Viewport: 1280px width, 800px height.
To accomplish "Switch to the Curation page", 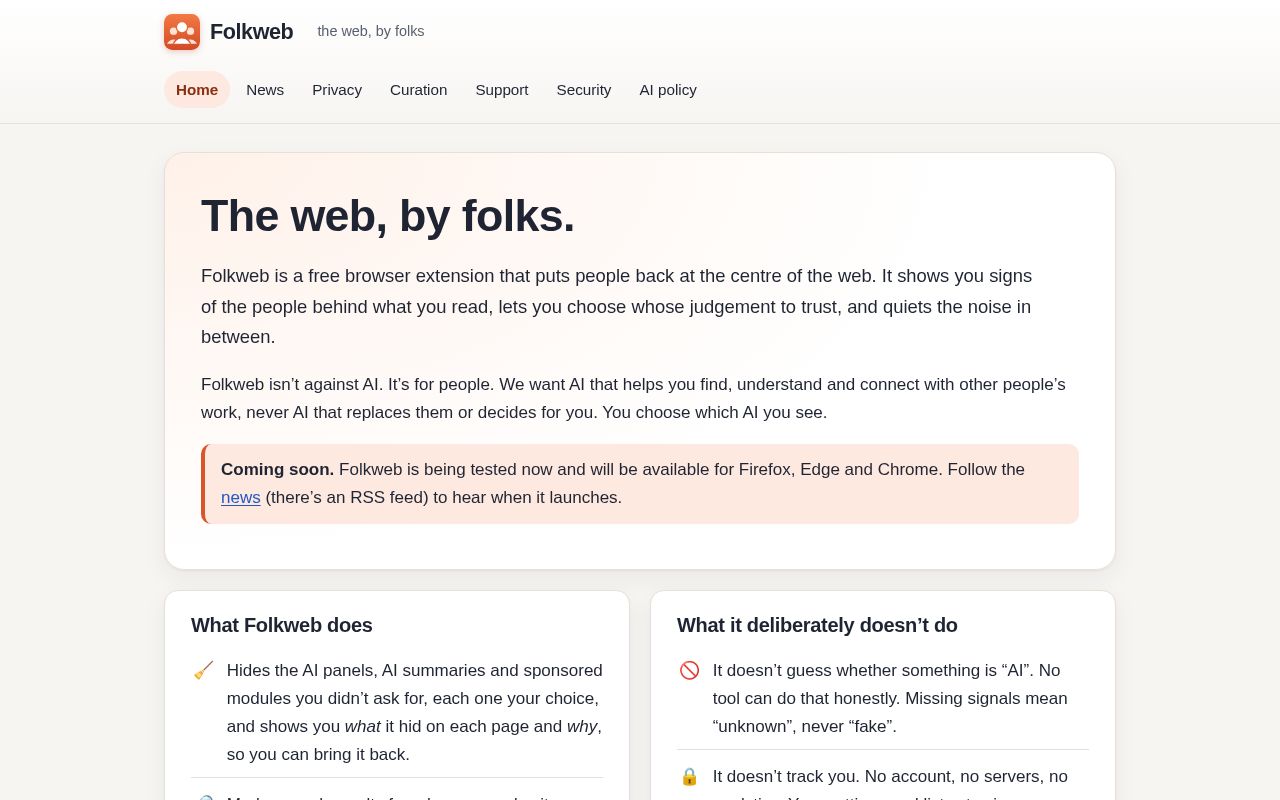I will coord(418,89).
